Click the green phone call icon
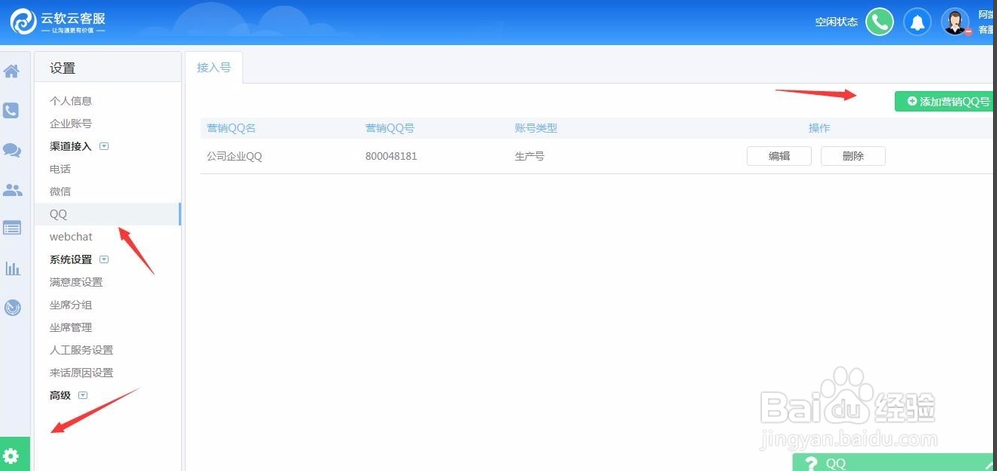Image resolution: width=997 pixels, height=471 pixels. 879,22
